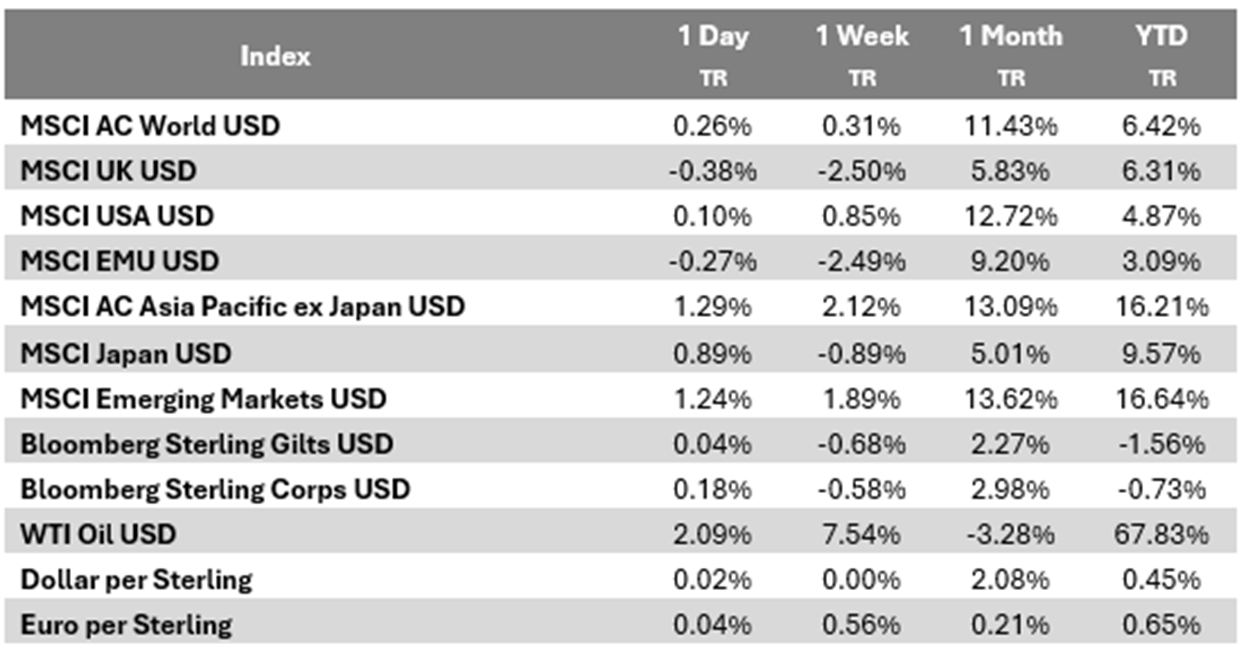This screenshot has width=1246, height=650.
Task: Select the MSCI USA USD row label
Action: pyautogui.click(x=117, y=216)
